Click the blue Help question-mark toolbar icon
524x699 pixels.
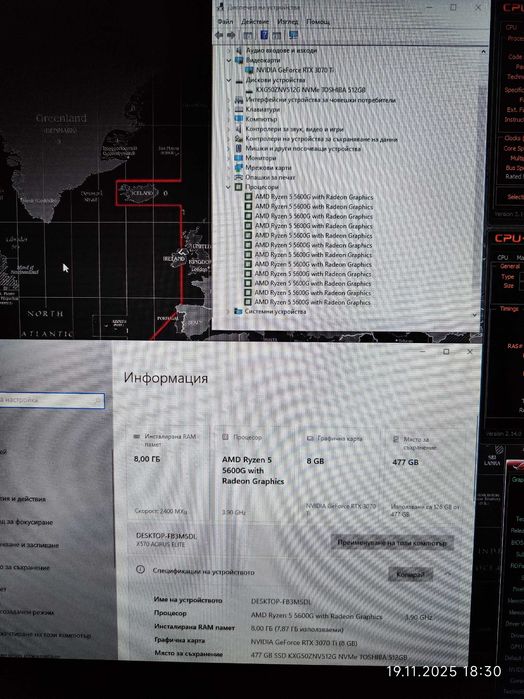tap(264, 35)
